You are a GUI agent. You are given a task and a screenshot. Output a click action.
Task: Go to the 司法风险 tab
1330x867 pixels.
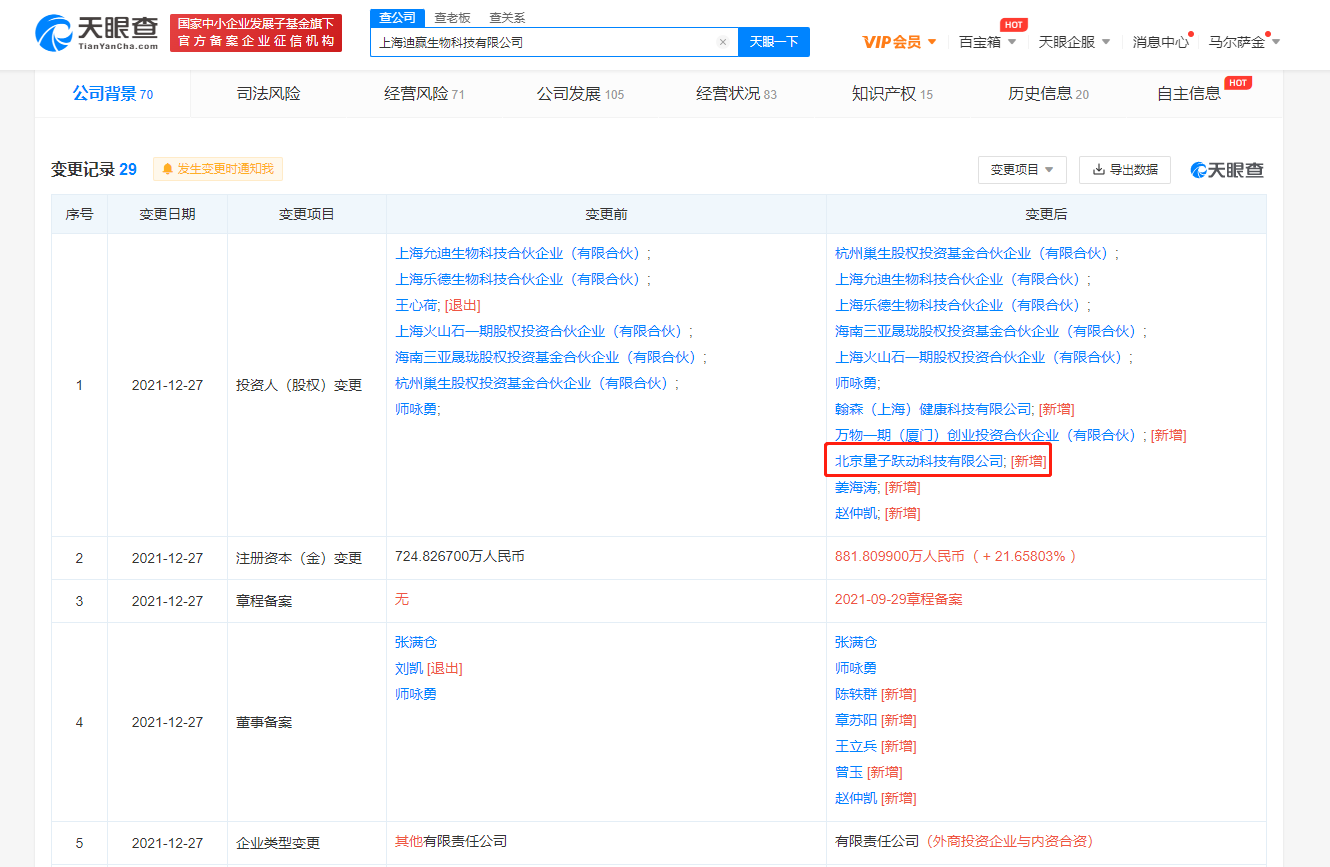(x=268, y=94)
